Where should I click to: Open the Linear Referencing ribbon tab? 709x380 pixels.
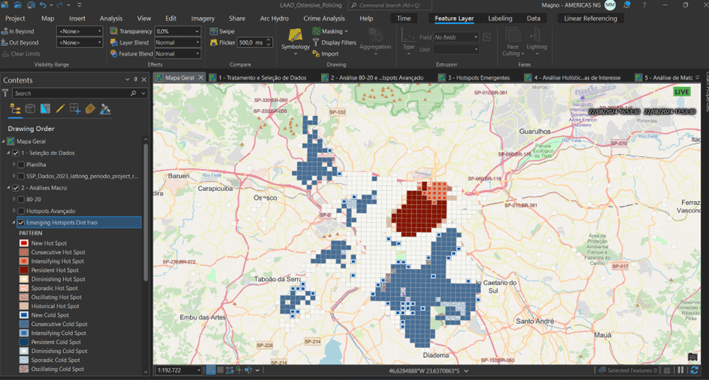tap(591, 19)
